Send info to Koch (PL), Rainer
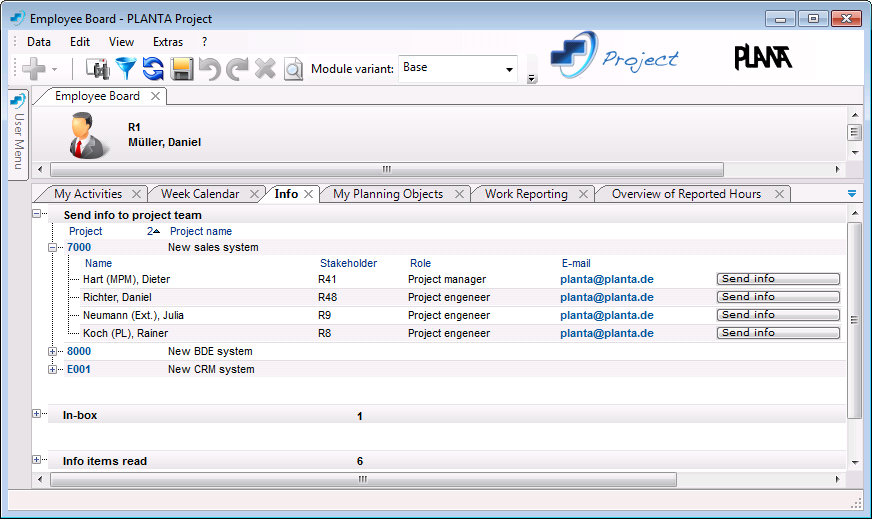Screen dimensions: 872x519 coord(778,333)
